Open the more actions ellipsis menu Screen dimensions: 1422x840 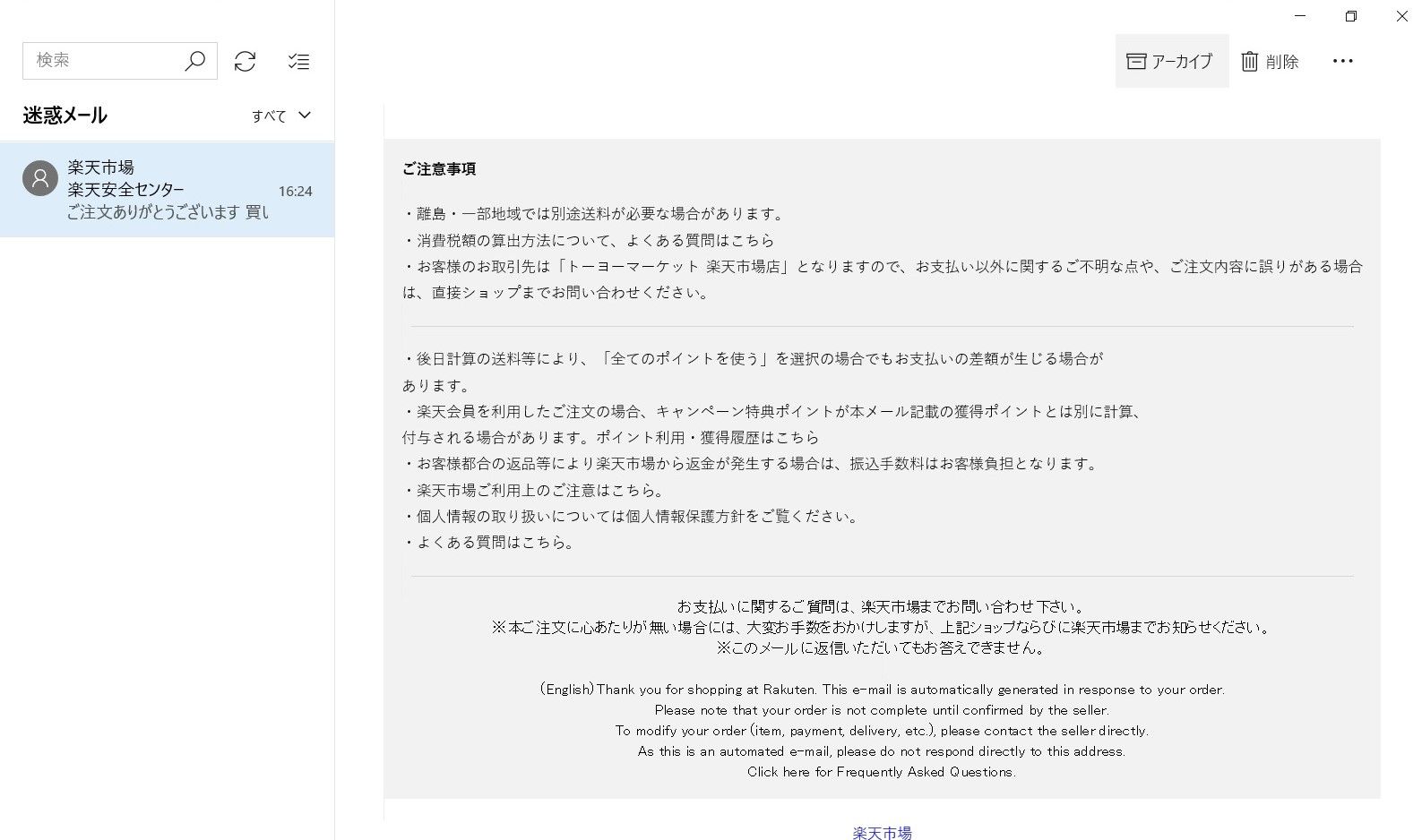coord(1342,61)
